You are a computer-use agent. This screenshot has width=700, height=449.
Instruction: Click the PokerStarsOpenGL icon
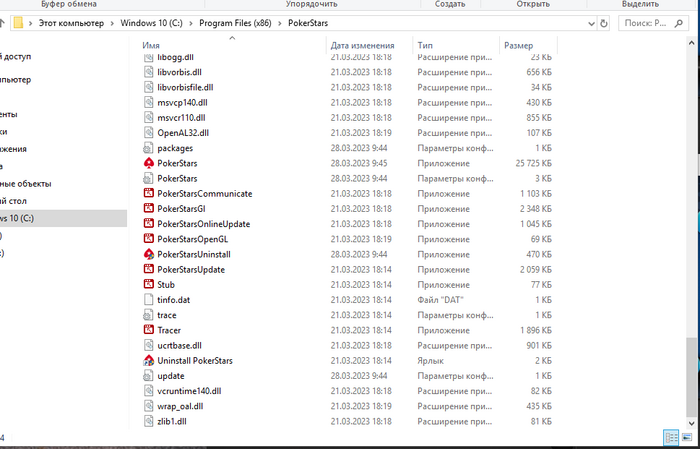coord(149,239)
